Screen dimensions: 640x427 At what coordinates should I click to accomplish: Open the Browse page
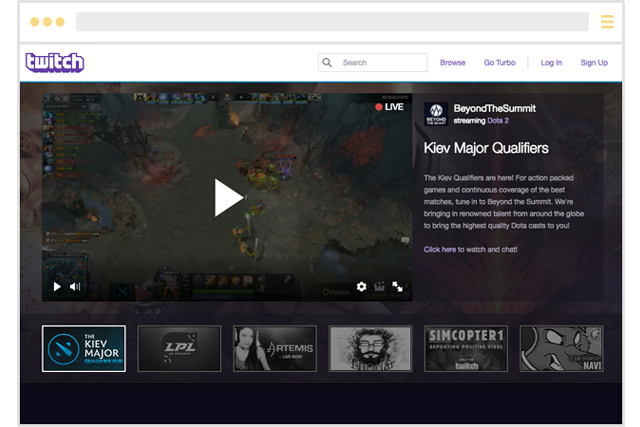coord(452,62)
